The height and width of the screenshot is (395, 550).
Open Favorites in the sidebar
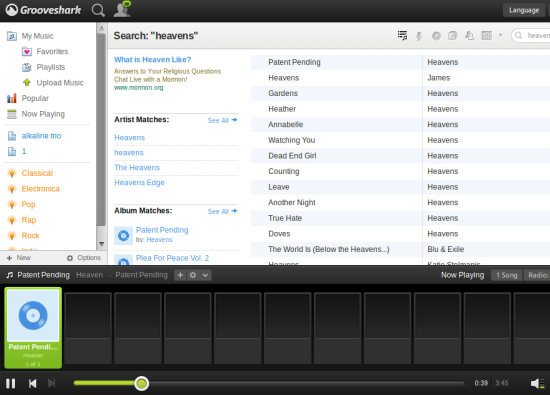click(x=52, y=52)
